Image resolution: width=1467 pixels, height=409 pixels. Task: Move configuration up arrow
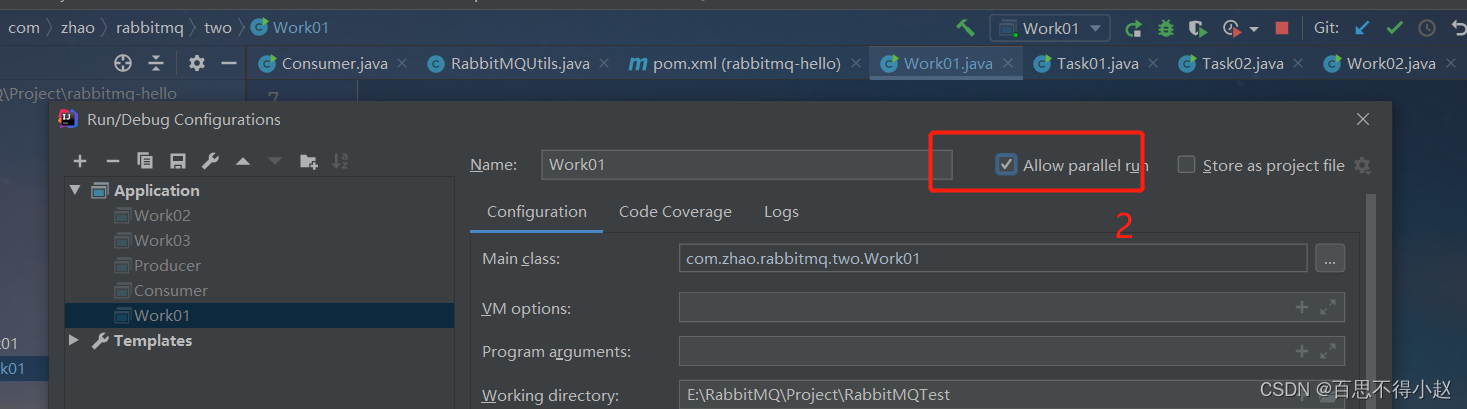point(242,161)
